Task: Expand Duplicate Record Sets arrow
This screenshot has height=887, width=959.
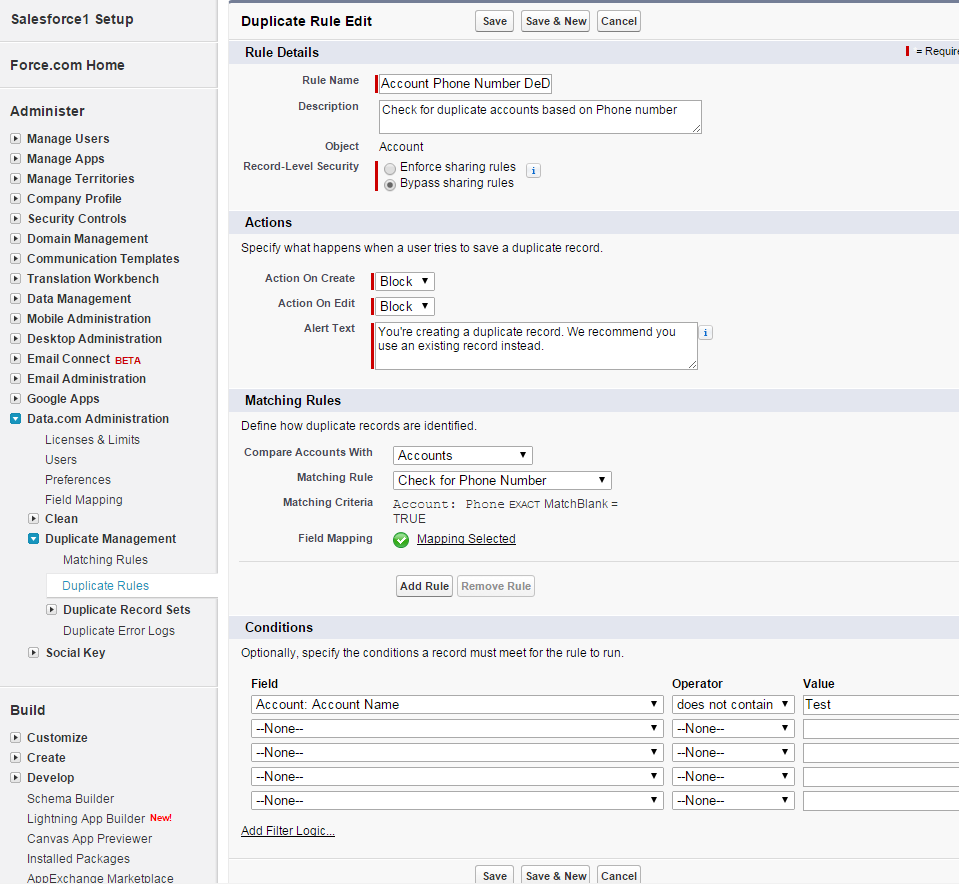Action: click(52, 610)
